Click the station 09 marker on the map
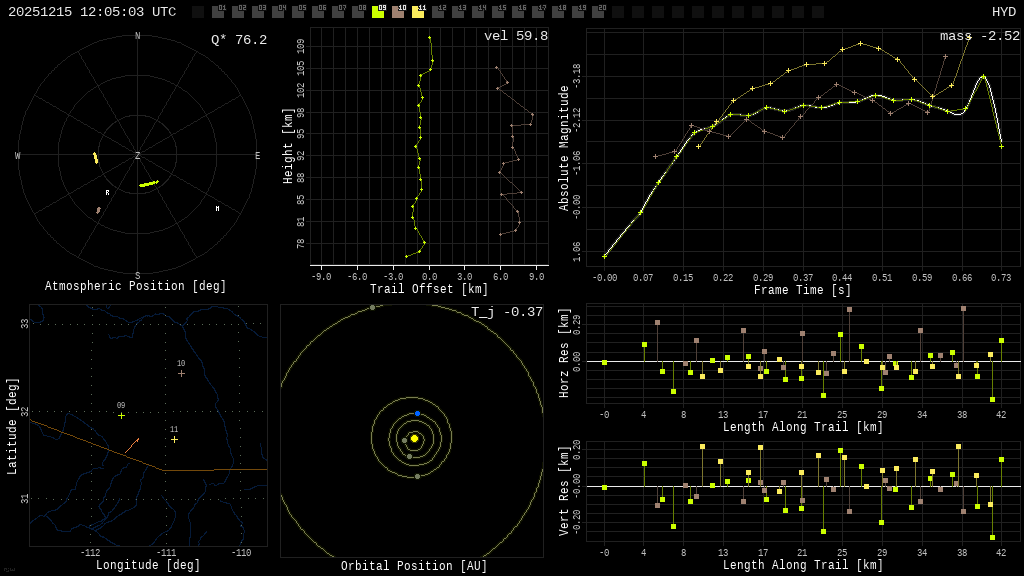This screenshot has height=576, width=1024. 121,415
